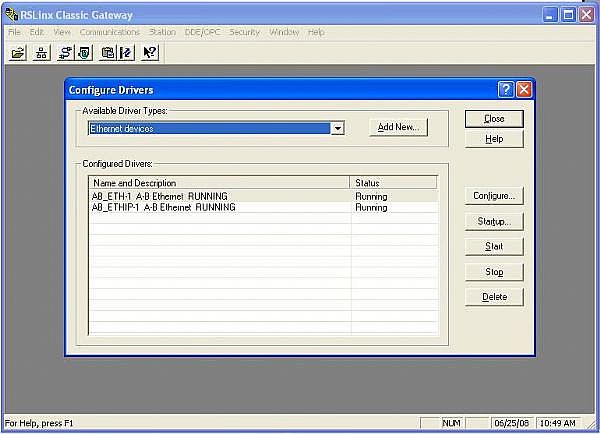Minimize the RSLinx Classic Gateway window
The image size is (600, 434).
click(x=550, y=15)
